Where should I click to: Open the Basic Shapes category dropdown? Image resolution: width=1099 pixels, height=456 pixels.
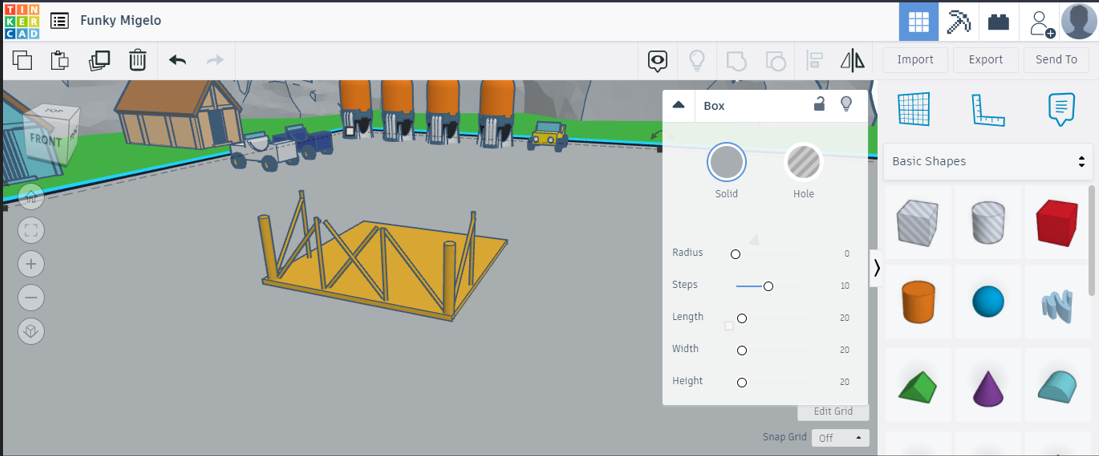pyautogui.click(x=988, y=161)
